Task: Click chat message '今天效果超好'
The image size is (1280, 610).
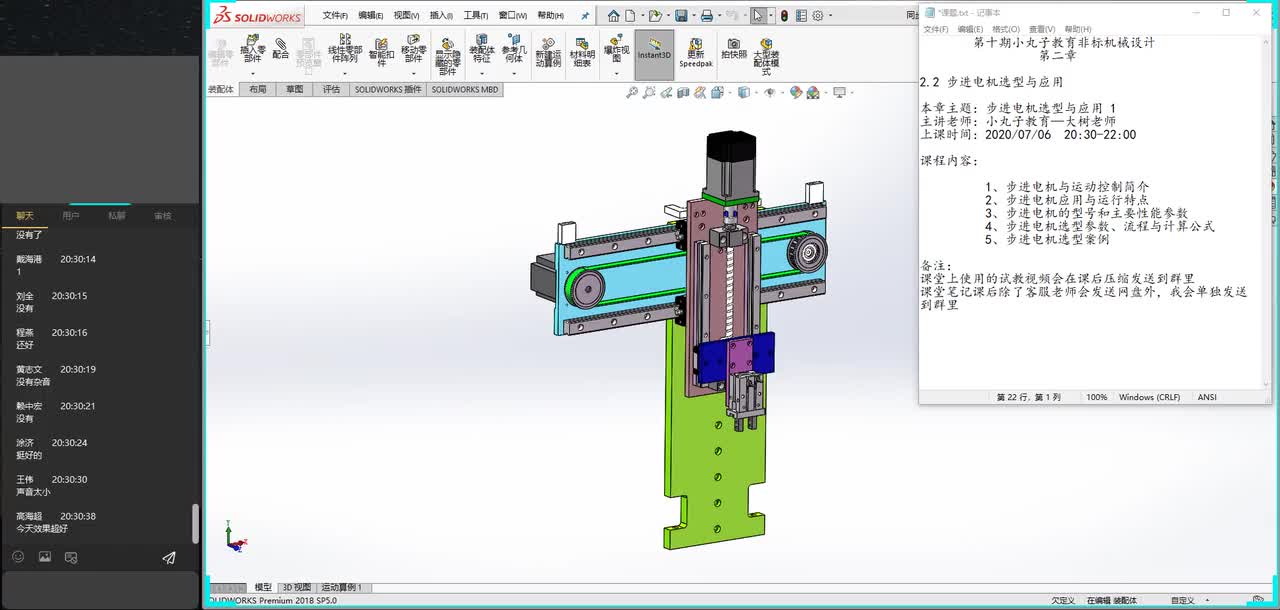Action: click(x=42, y=529)
